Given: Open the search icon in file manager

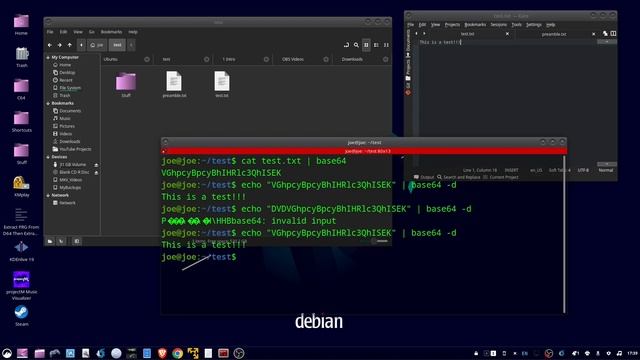Looking at the screenshot, I should point(356,45).
